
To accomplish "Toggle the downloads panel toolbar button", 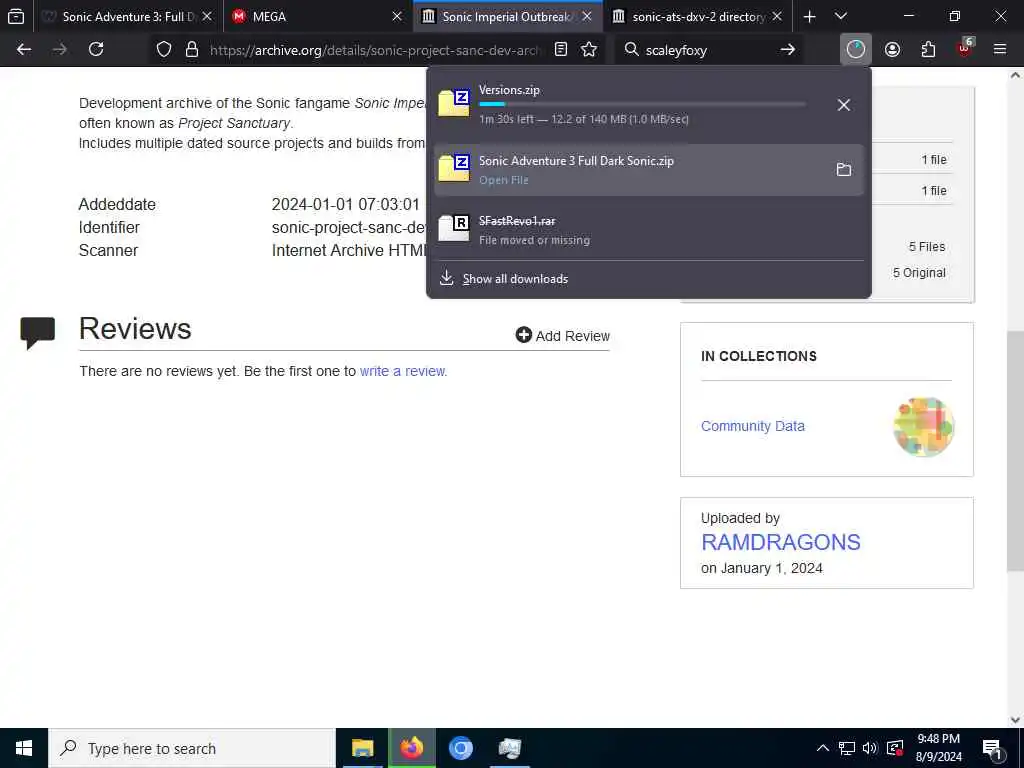I will pyautogui.click(x=856, y=50).
